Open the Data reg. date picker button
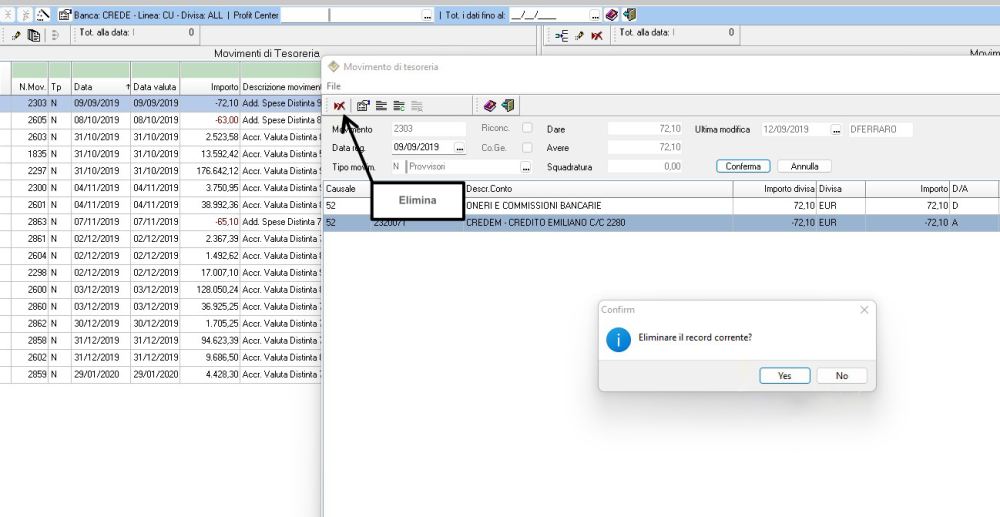The image size is (1000, 517). click(x=459, y=147)
